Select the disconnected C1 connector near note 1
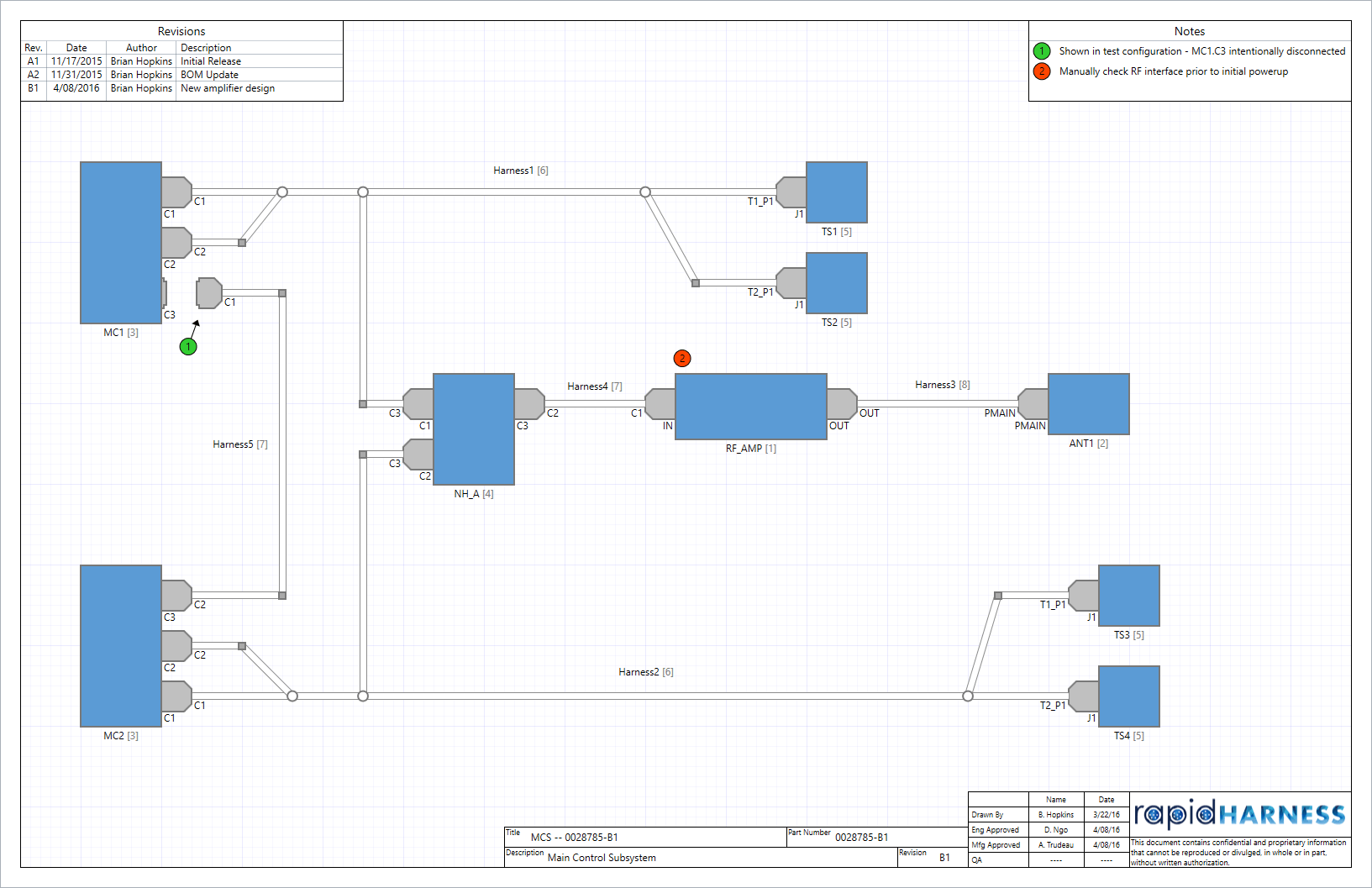The width and height of the screenshot is (1372, 888). [208, 292]
